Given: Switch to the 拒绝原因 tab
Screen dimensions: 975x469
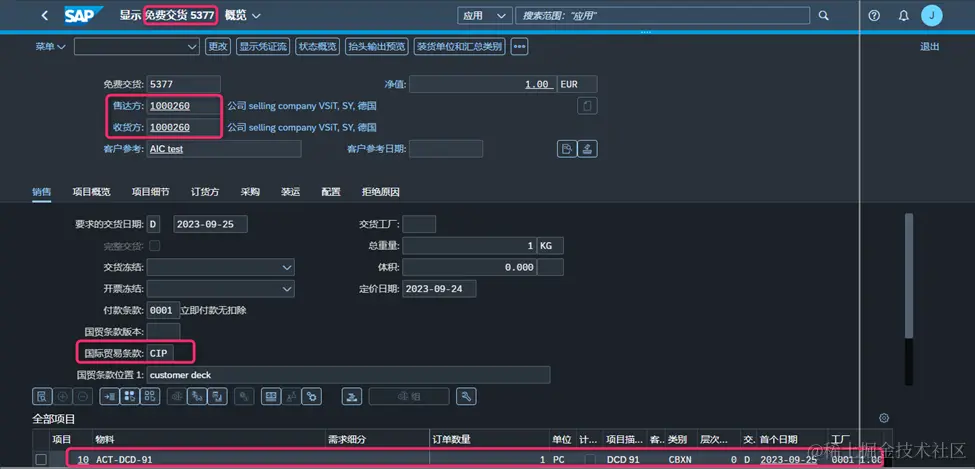Looking at the screenshot, I should coord(381,192).
